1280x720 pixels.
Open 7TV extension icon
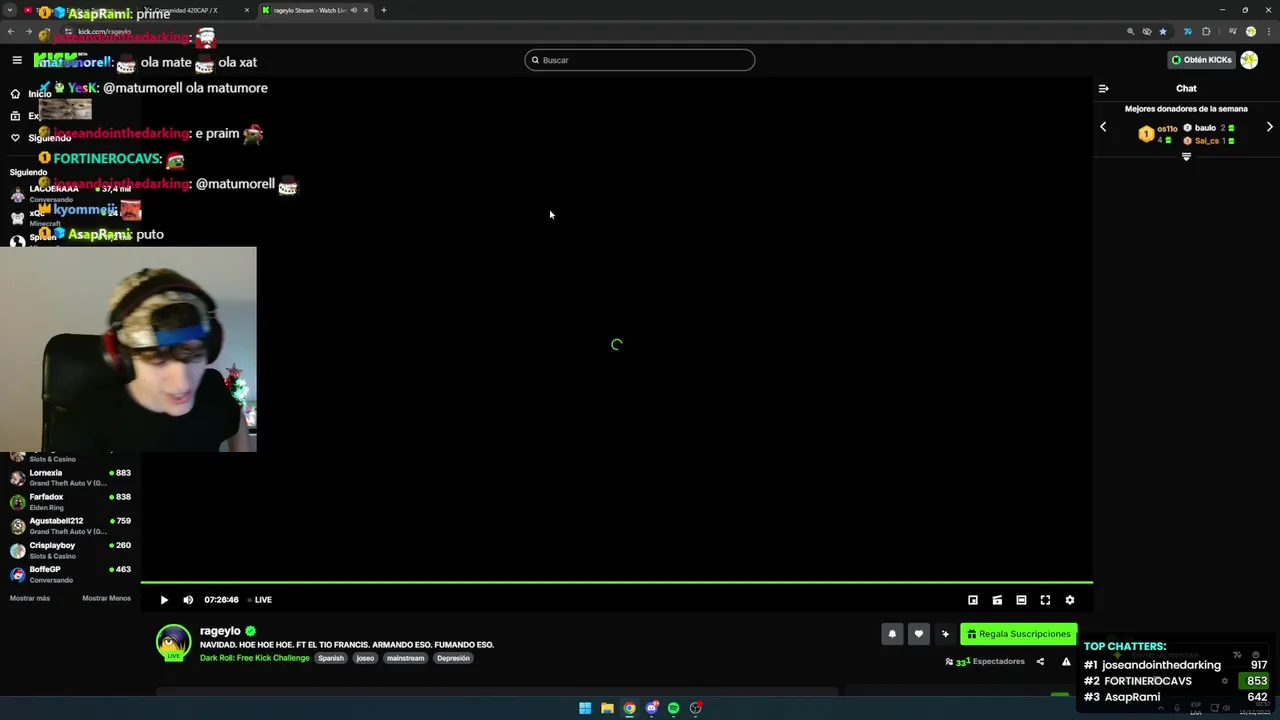tap(1187, 31)
